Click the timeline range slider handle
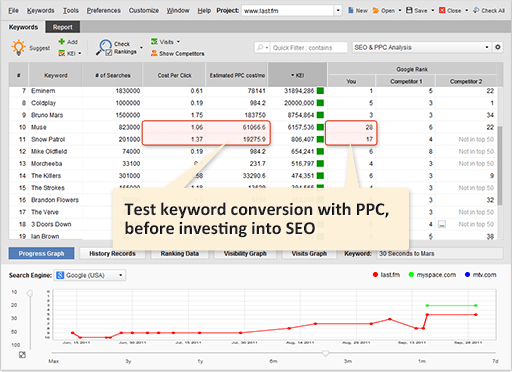Viewport: 512px width, 372px height. coord(326,353)
